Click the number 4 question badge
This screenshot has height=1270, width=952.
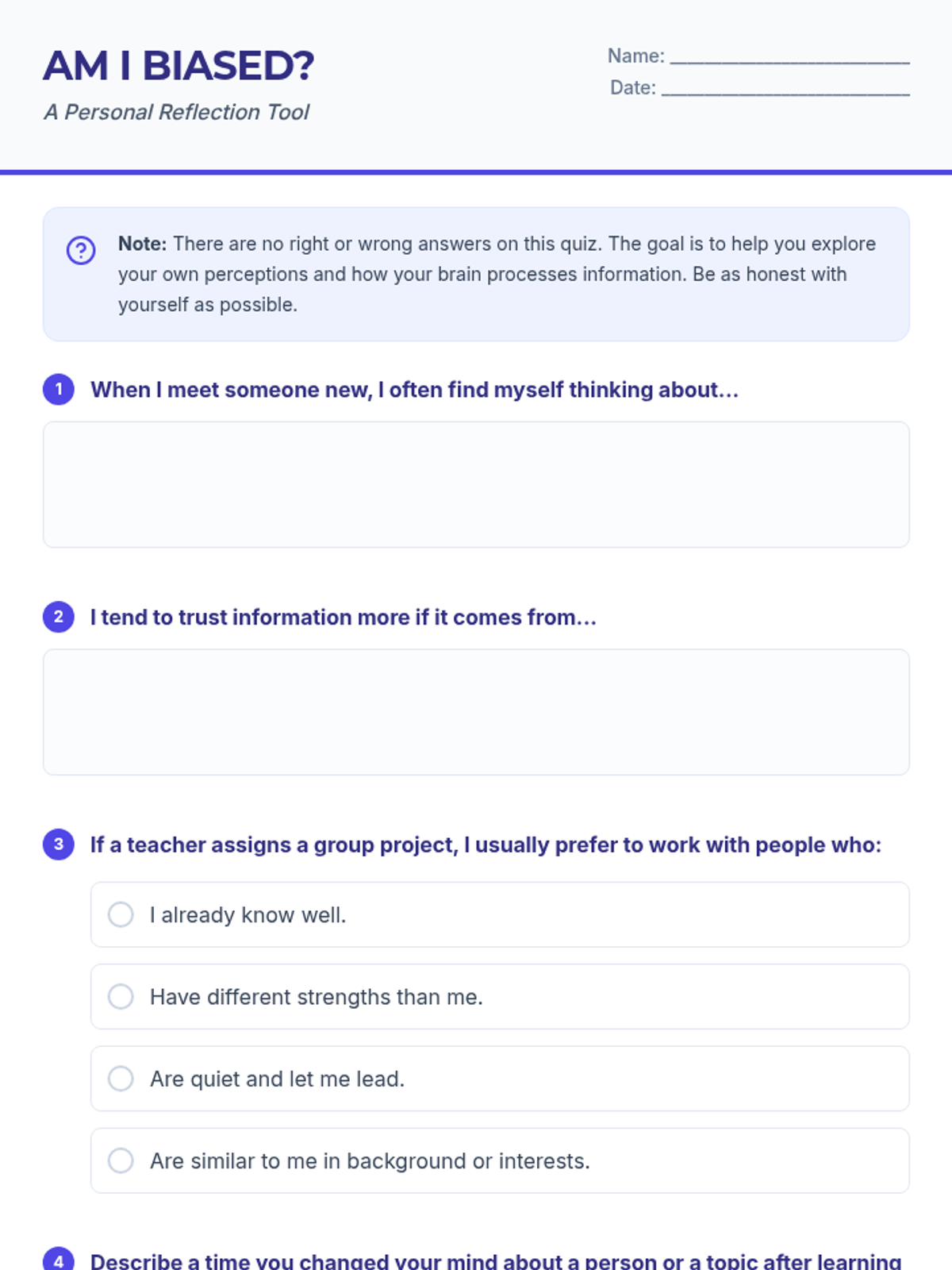coord(59,1259)
